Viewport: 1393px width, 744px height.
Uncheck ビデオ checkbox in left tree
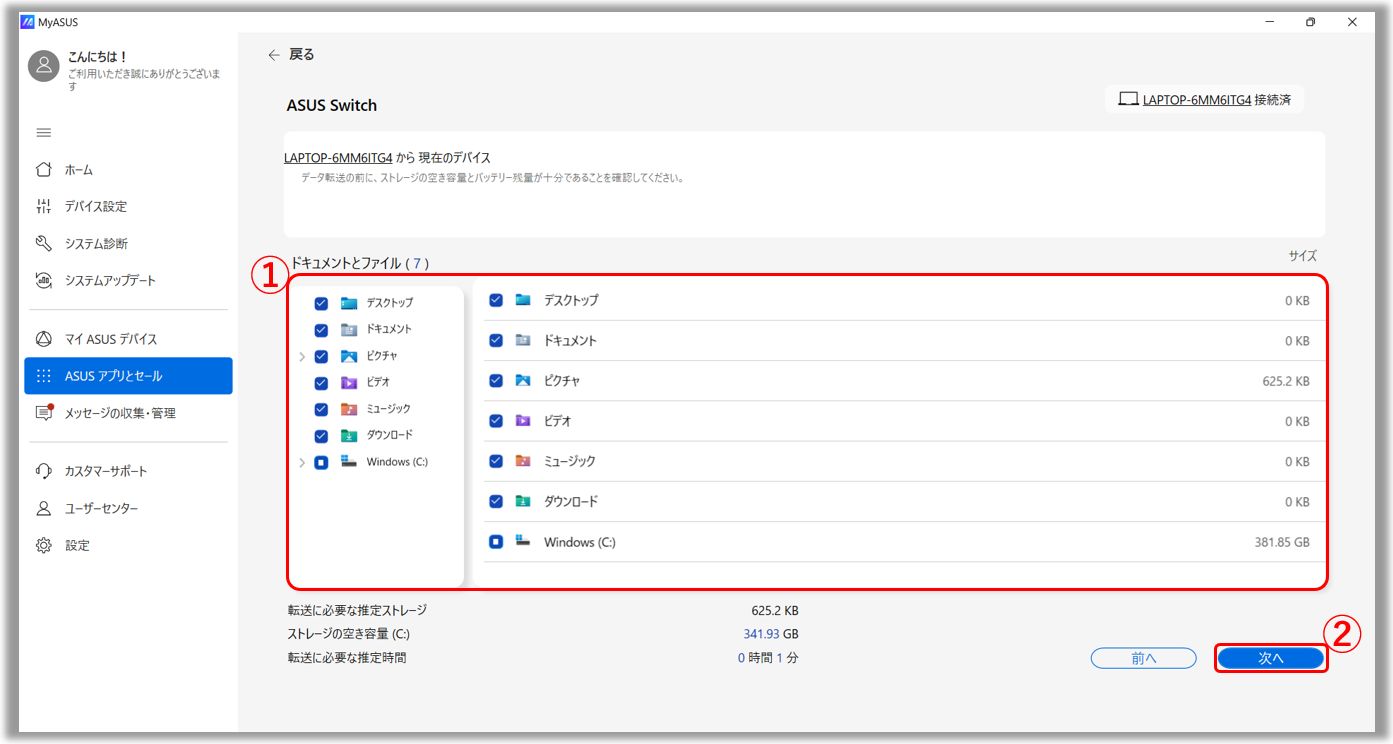coord(321,383)
